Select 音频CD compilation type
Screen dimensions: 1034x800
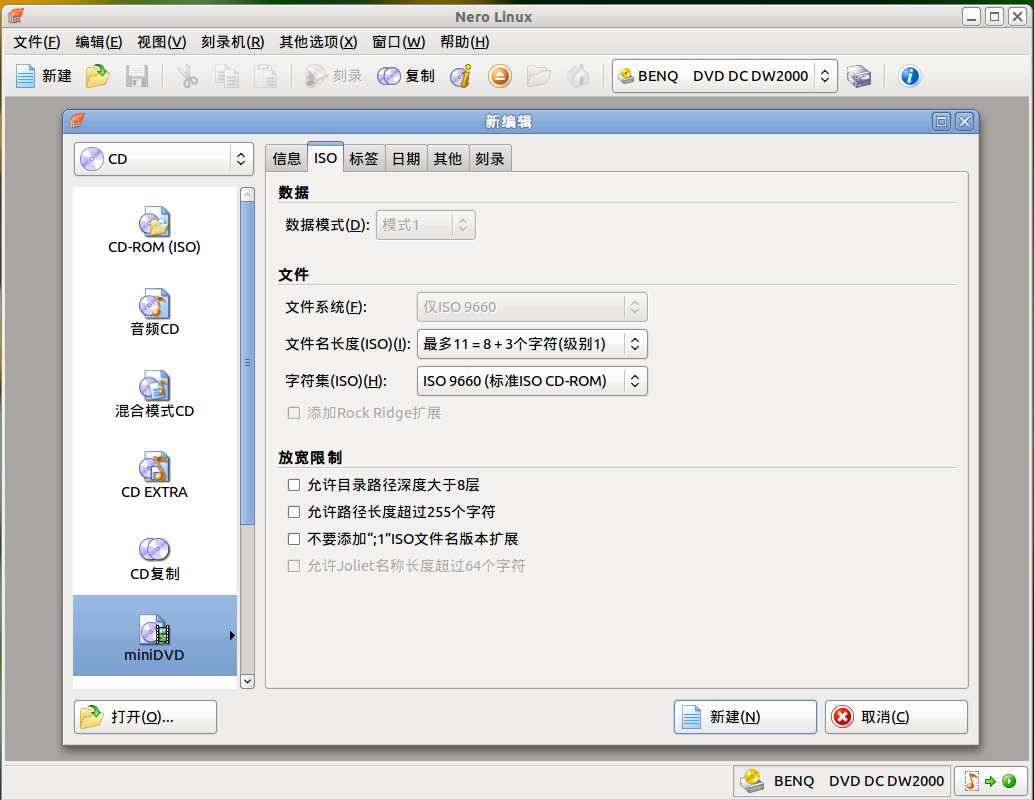point(154,313)
